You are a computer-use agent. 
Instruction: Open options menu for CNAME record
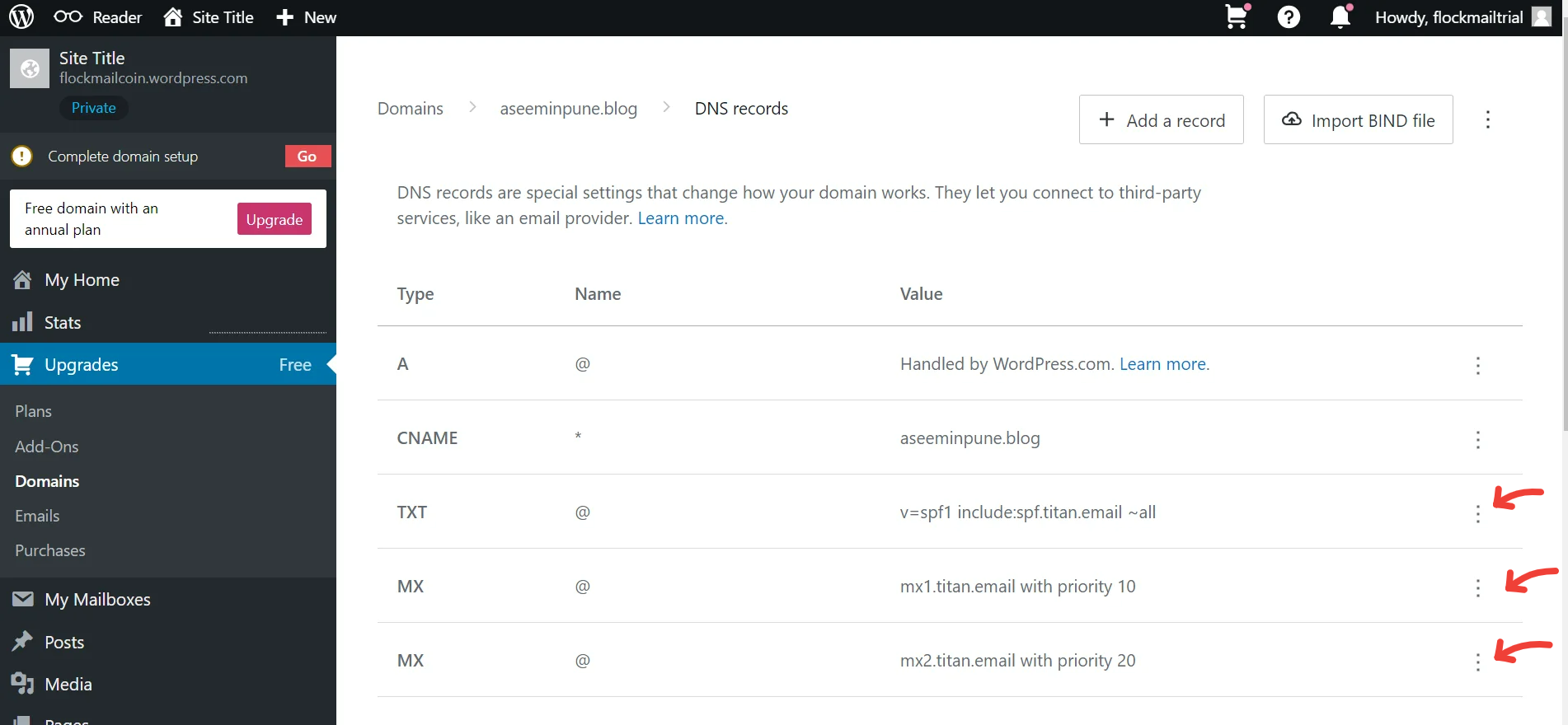(1478, 439)
